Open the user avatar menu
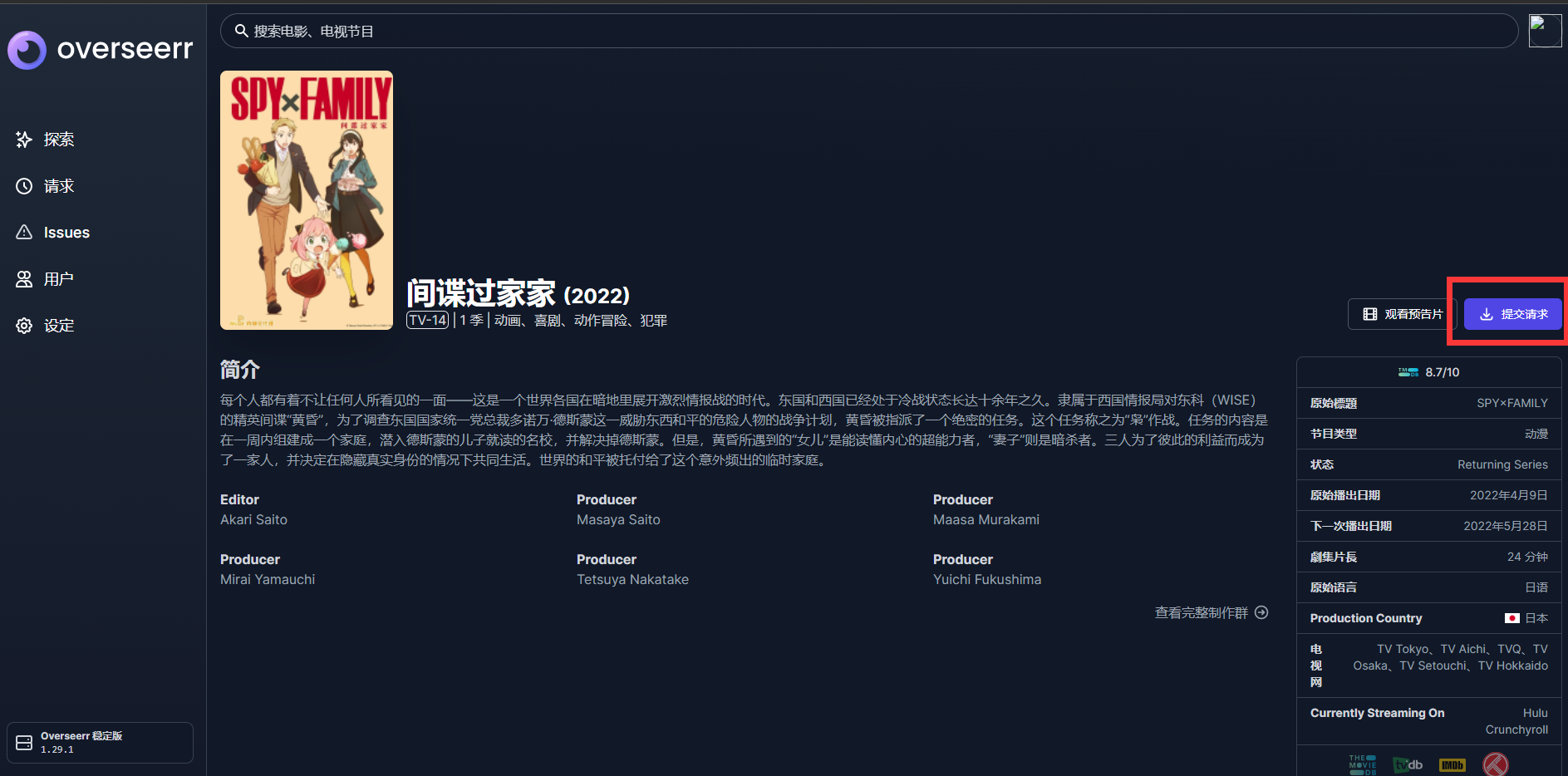This screenshot has width=1568, height=776. pos(1545,32)
